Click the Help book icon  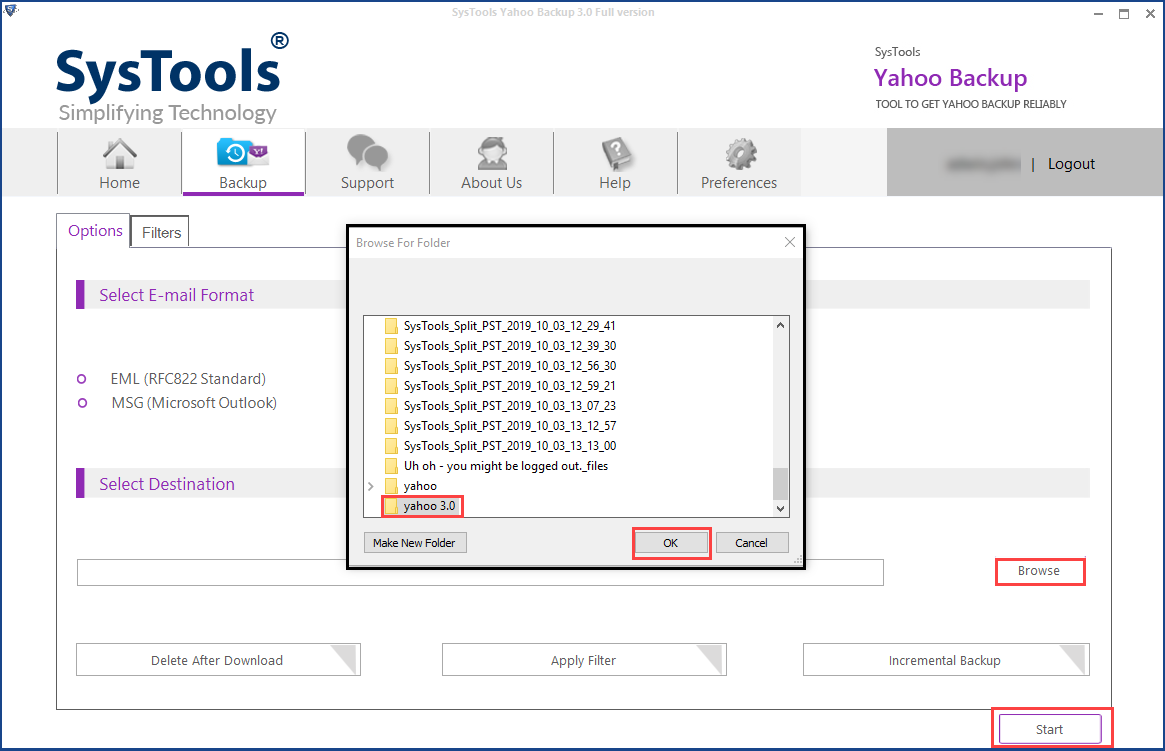(615, 154)
